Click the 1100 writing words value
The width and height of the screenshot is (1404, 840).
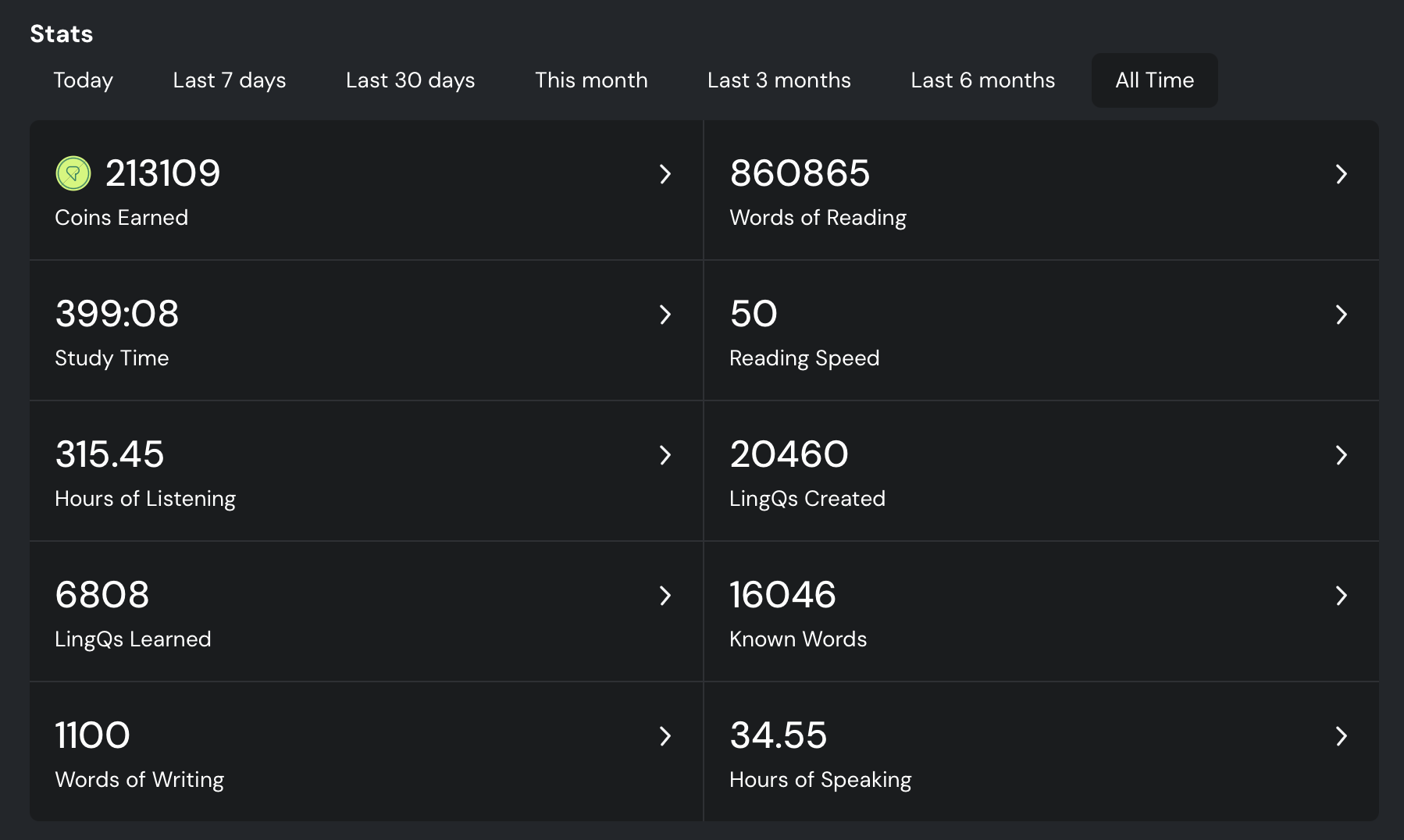pos(92,735)
